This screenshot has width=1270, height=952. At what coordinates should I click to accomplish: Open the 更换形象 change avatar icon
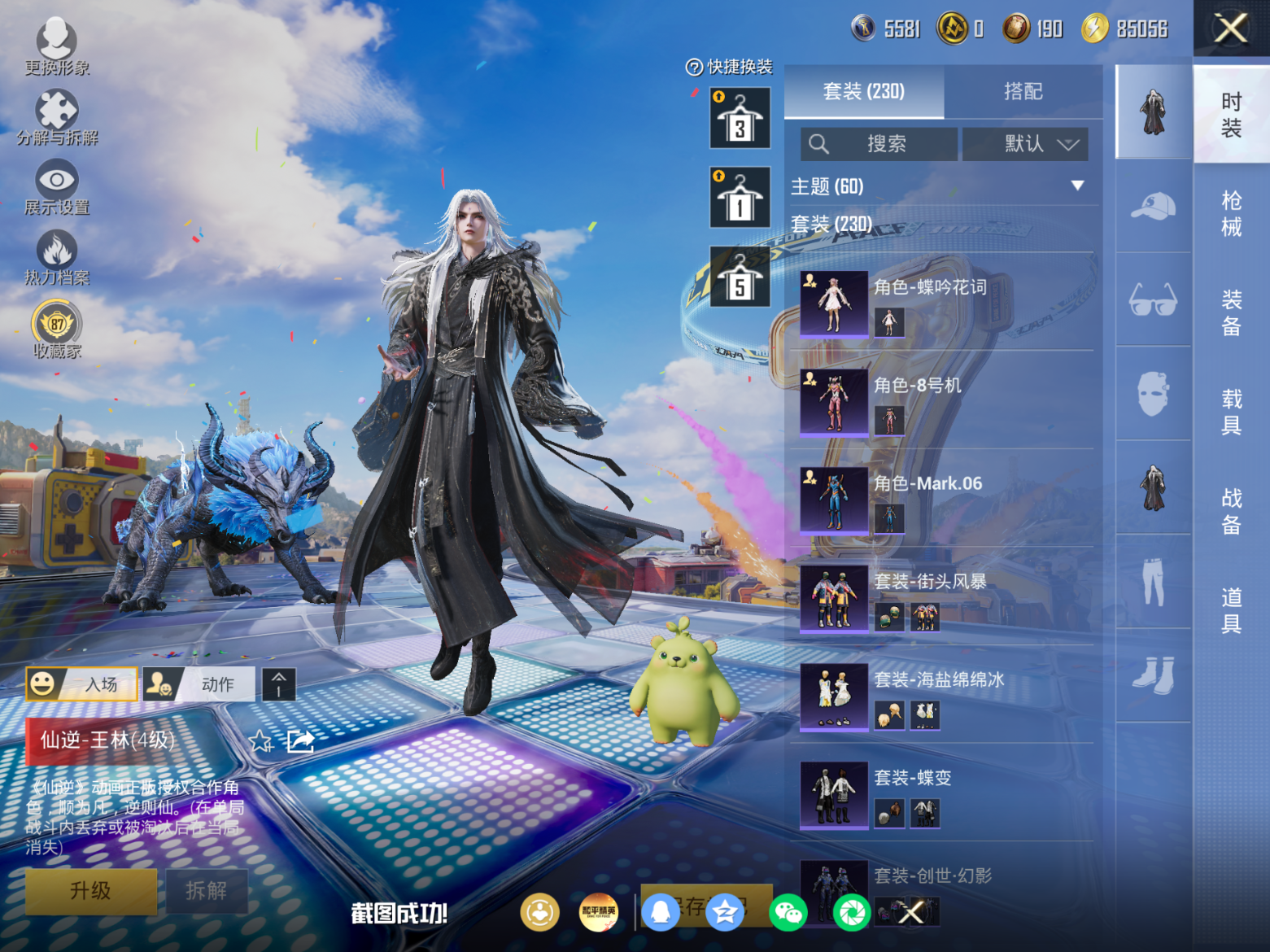pyautogui.click(x=56, y=47)
